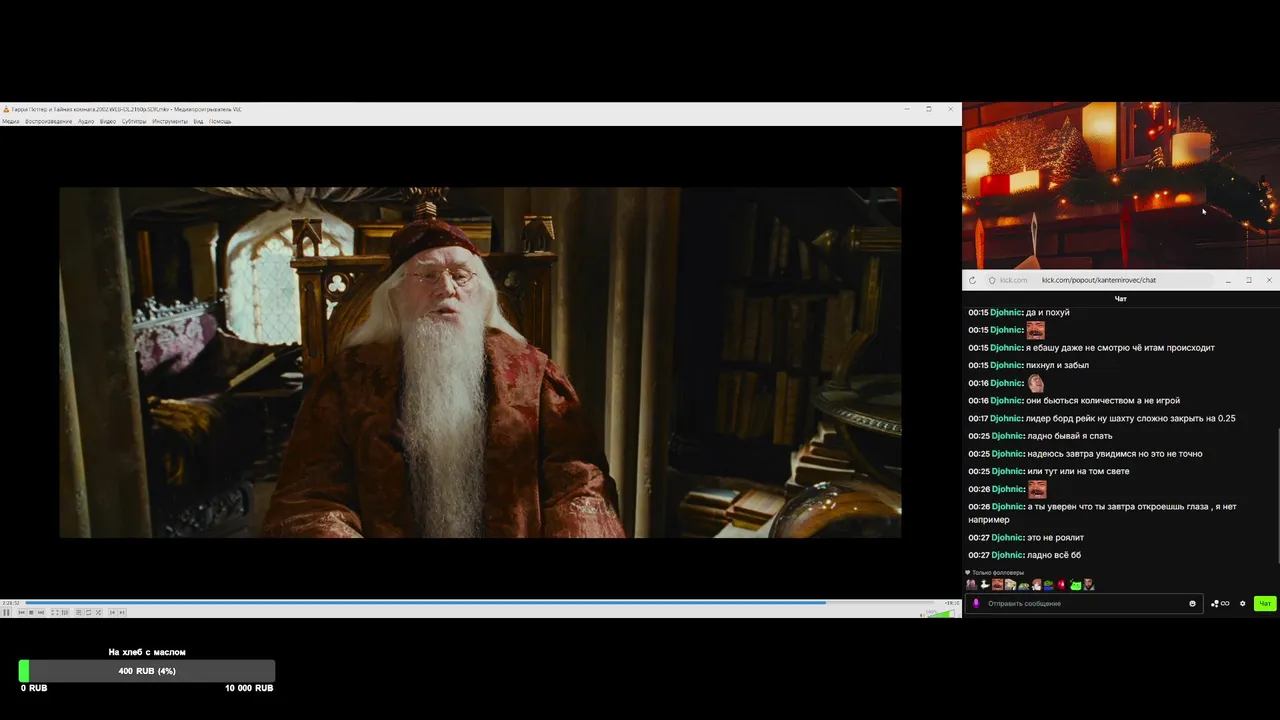Image resolution: width=1280 pixels, height=720 pixels.
Task: Open the Вид menu
Action: pyautogui.click(x=198, y=121)
